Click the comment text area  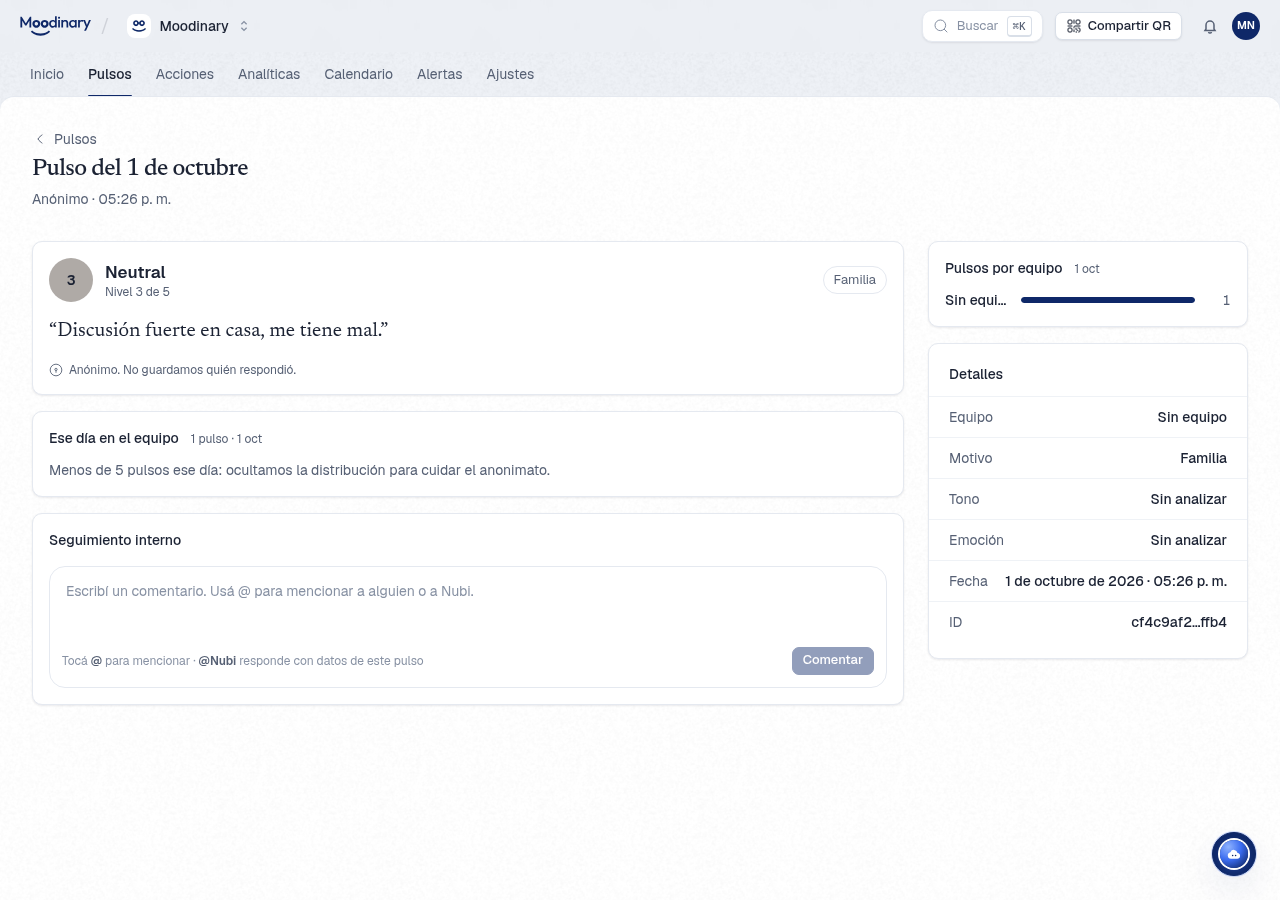tap(468, 606)
